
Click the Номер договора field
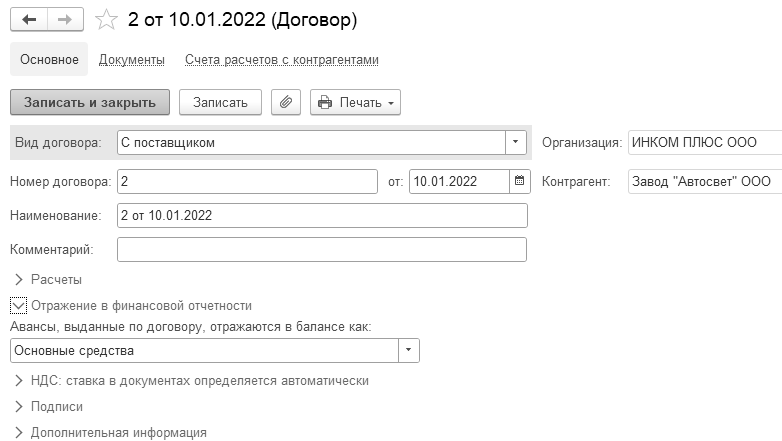247,182
